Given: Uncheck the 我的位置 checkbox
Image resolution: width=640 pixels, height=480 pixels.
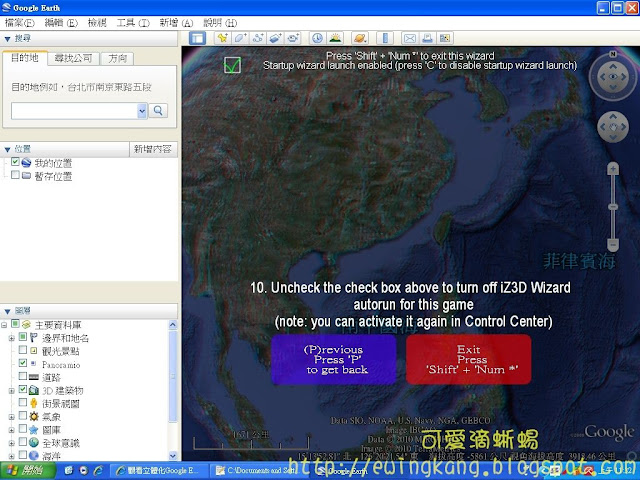Looking at the screenshot, I should pyautogui.click(x=15, y=162).
